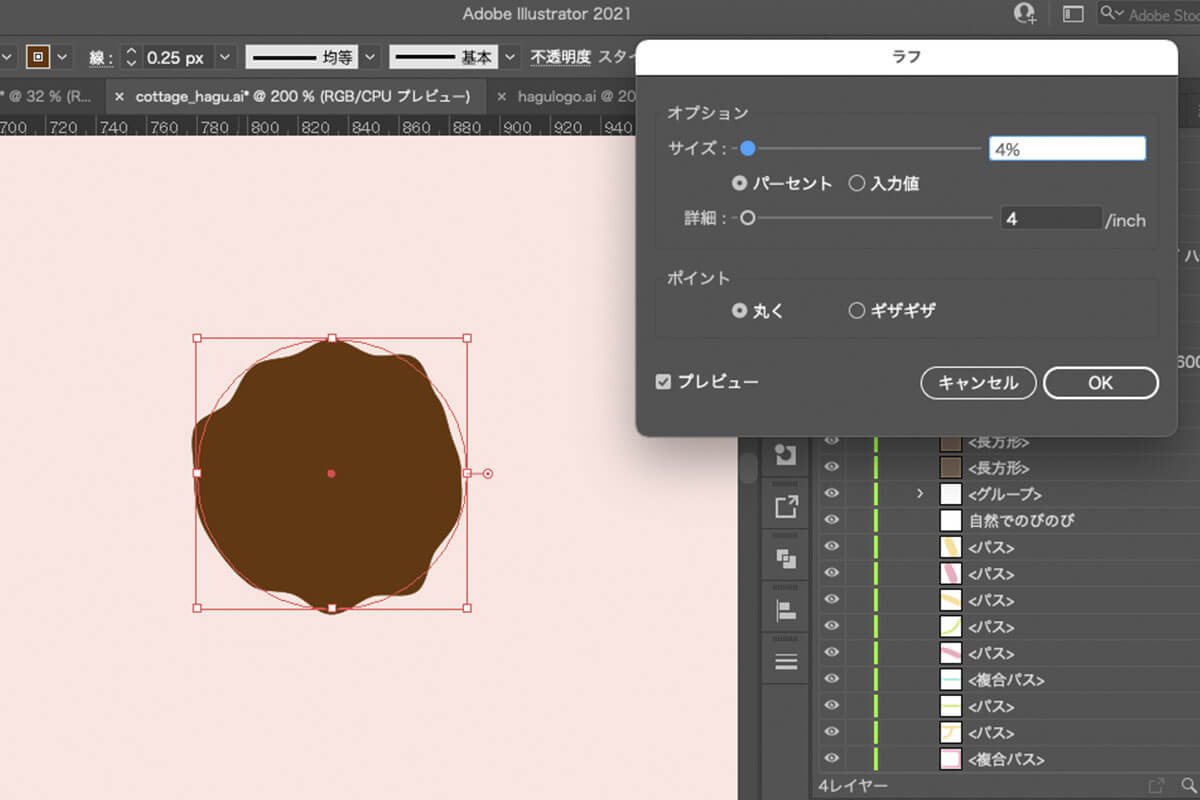Click the arrange workspace layout icon
Screen dimensions: 1200x800
[x=1073, y=14]
